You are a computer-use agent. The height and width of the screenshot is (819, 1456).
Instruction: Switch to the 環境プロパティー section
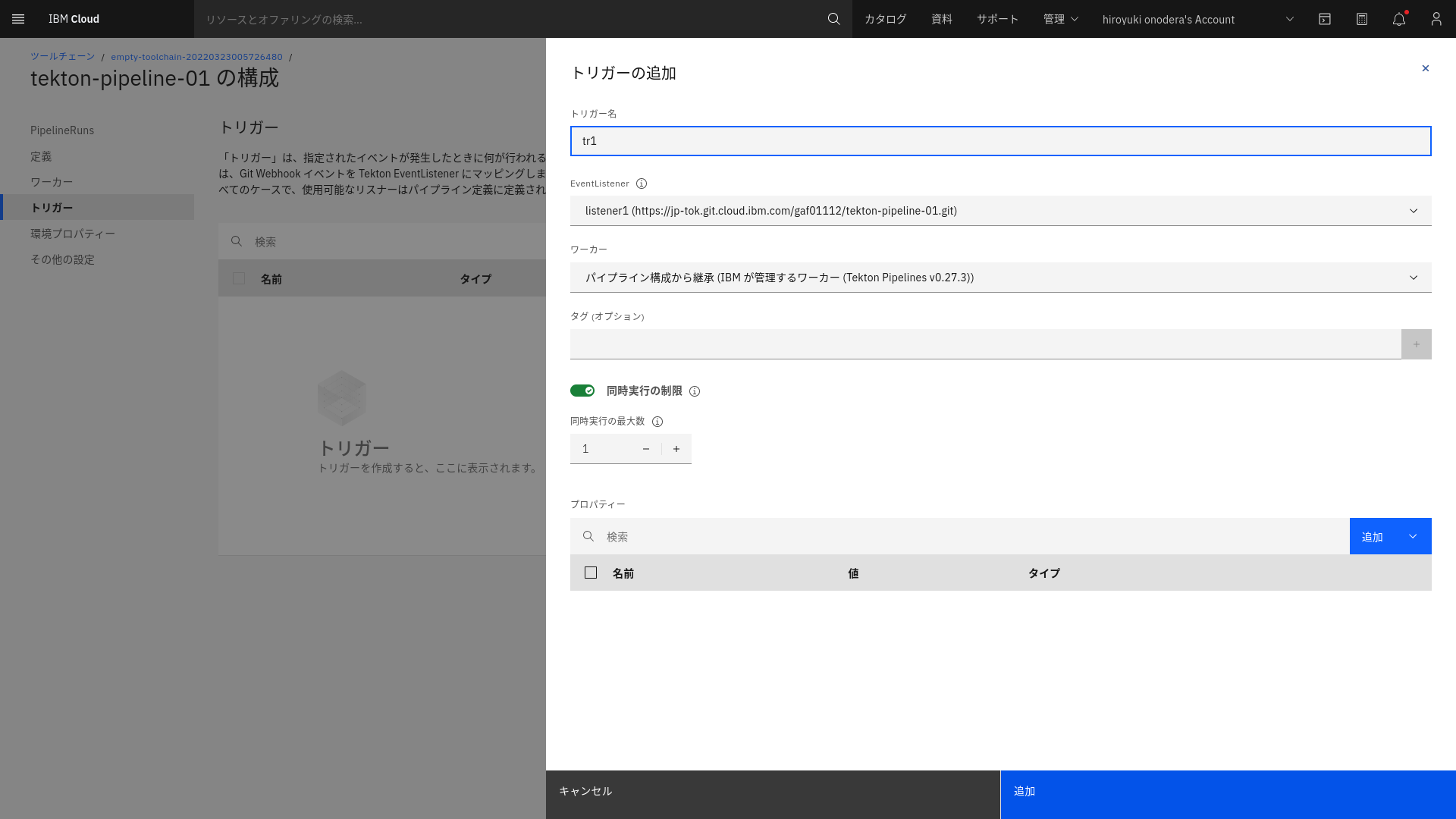tap(71, 234)
